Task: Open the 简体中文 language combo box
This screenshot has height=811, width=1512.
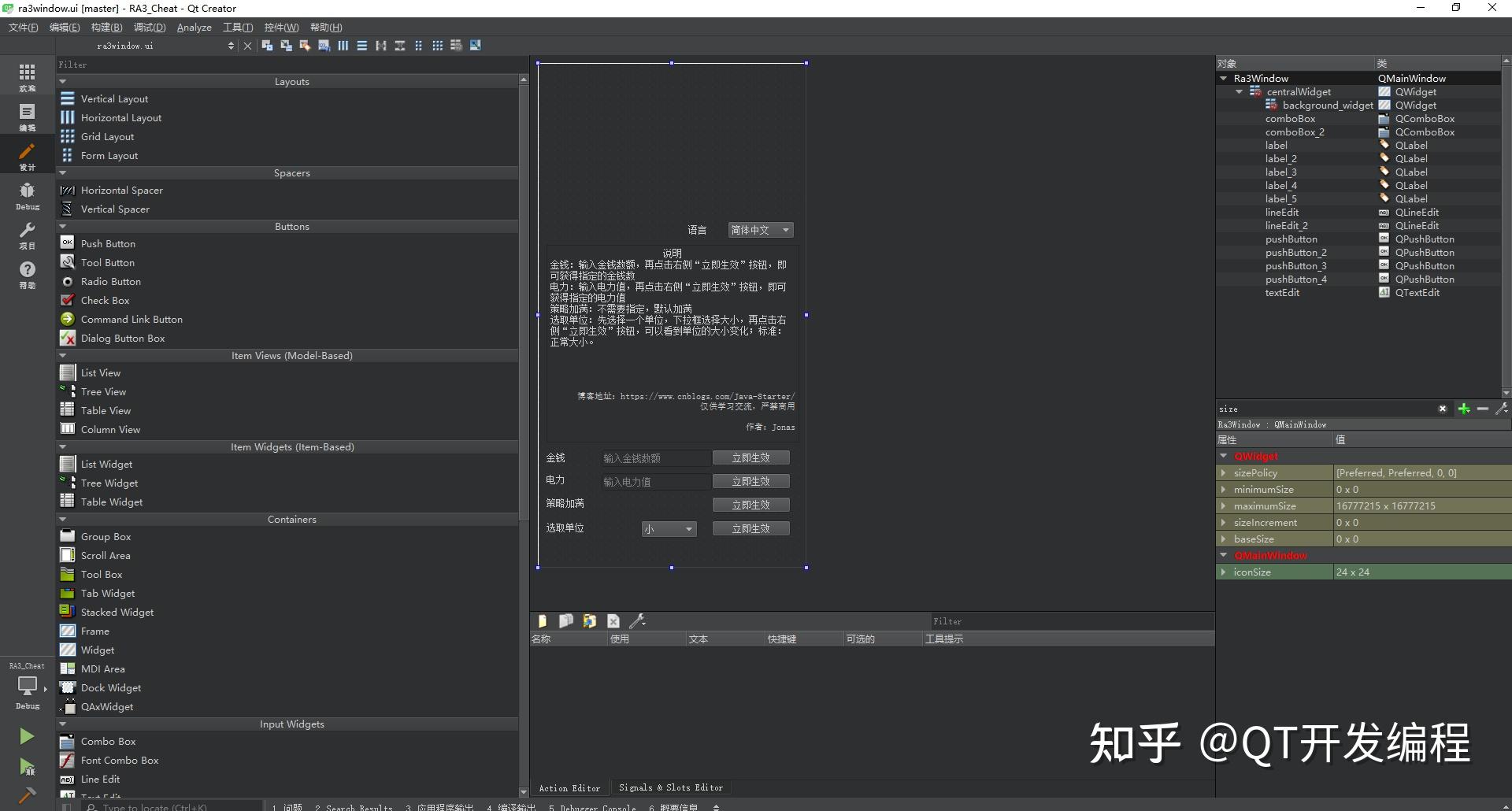Action: coord(759,229)
